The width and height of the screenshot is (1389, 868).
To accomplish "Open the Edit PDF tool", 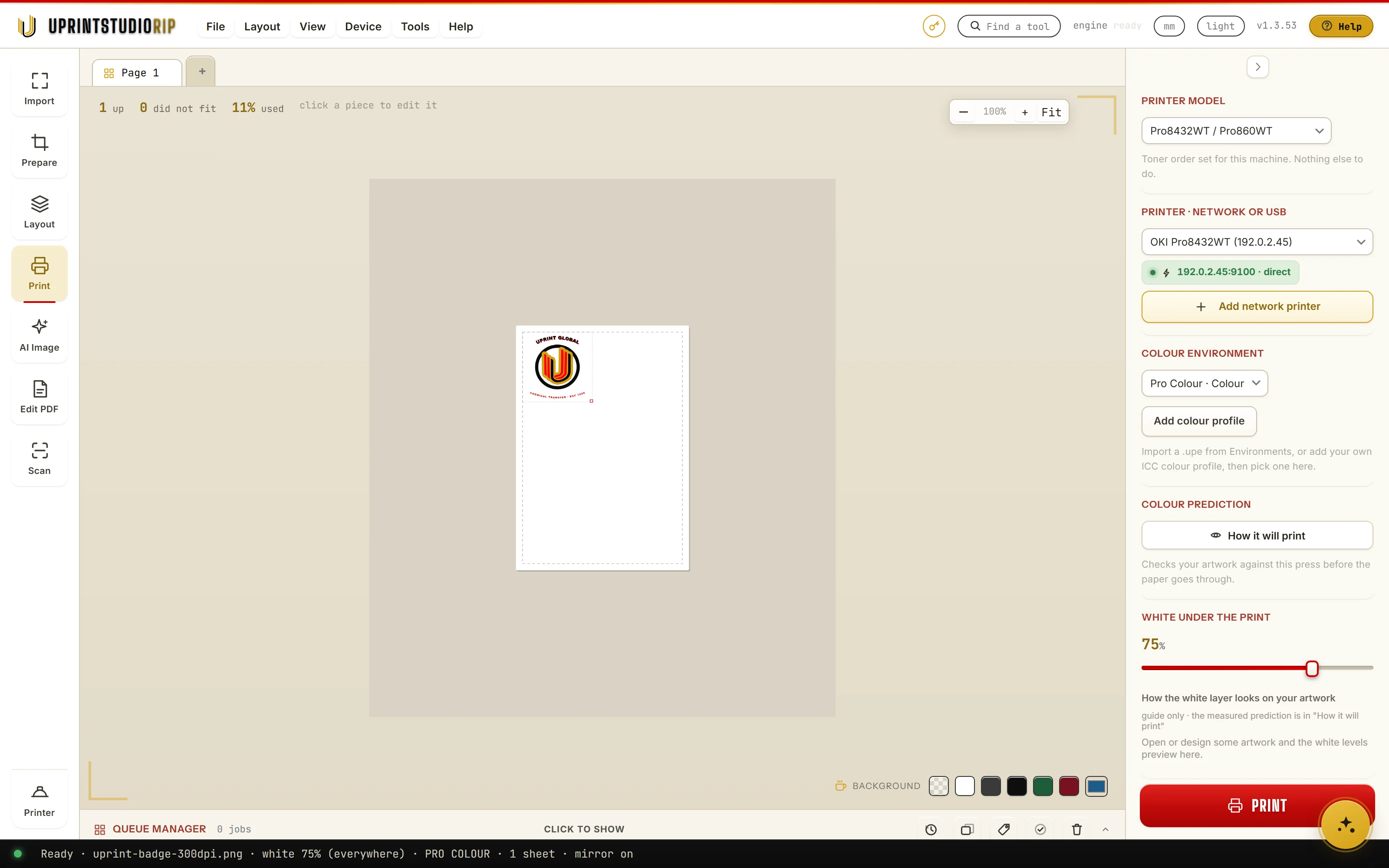I will tap(39, 397).
